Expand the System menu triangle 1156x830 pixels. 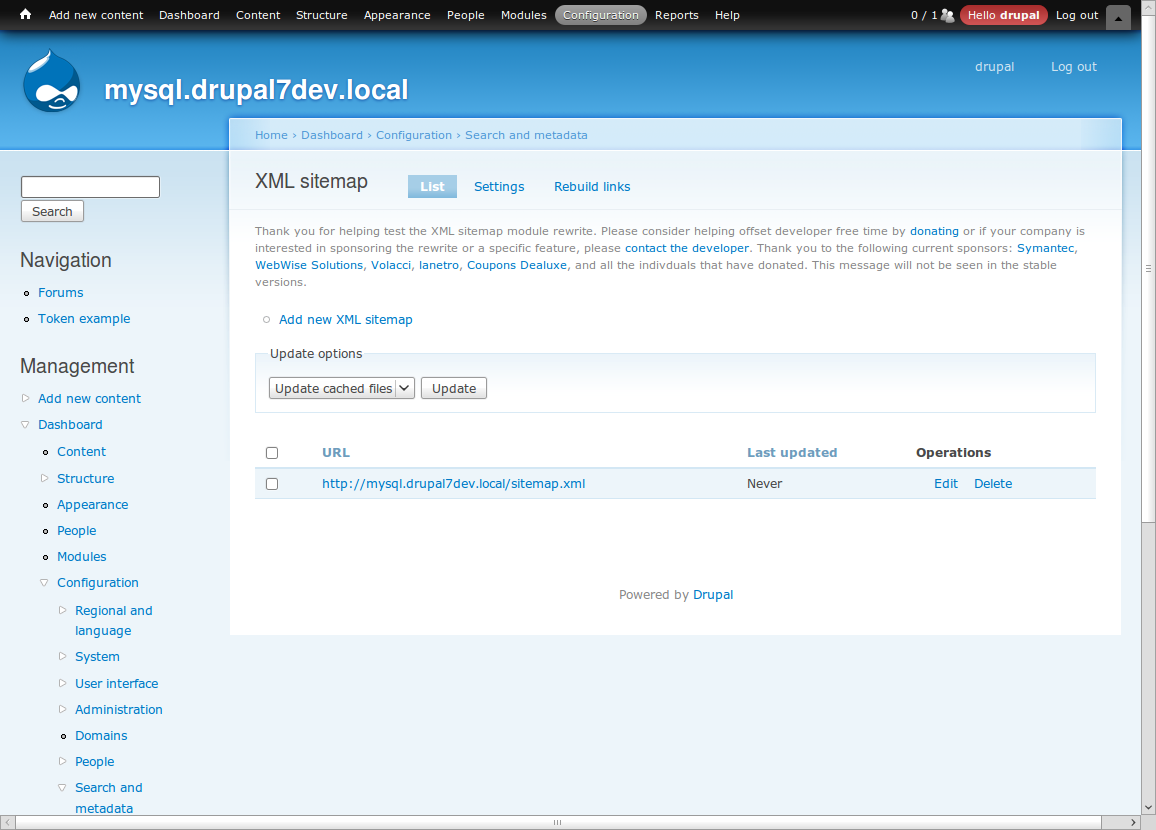coord(63,656)
